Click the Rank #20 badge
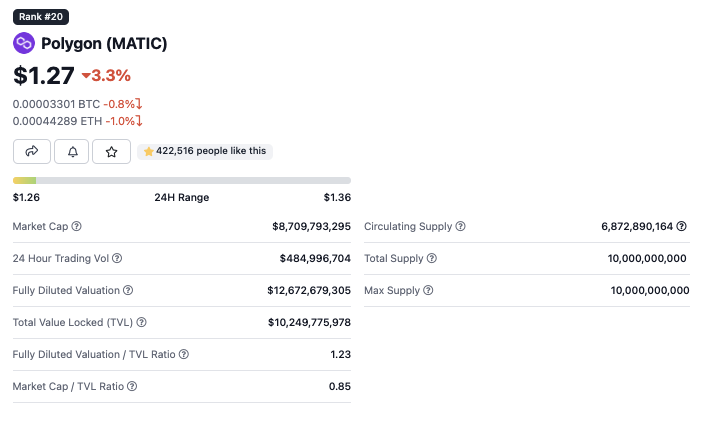The image size is (707, 423). (x=41, y=17)
